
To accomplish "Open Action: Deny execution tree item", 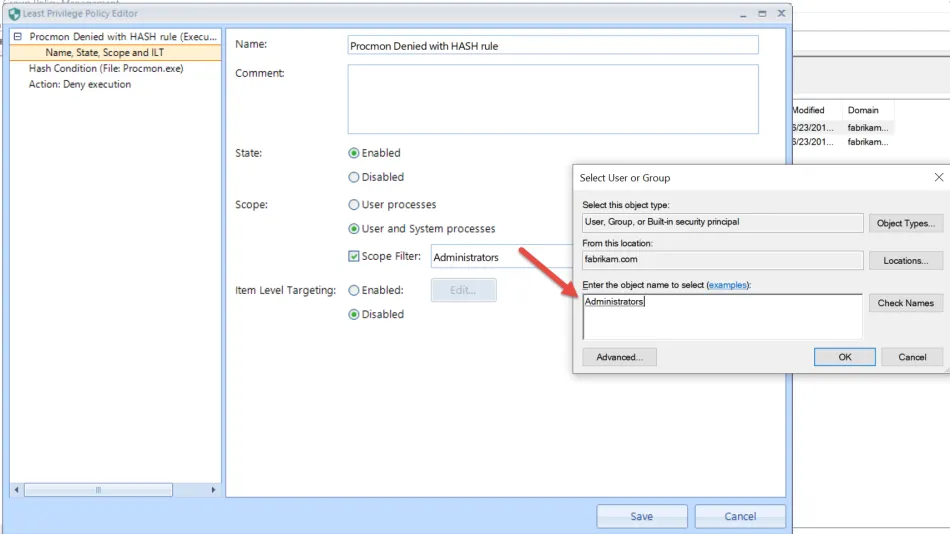I will 79,84.
